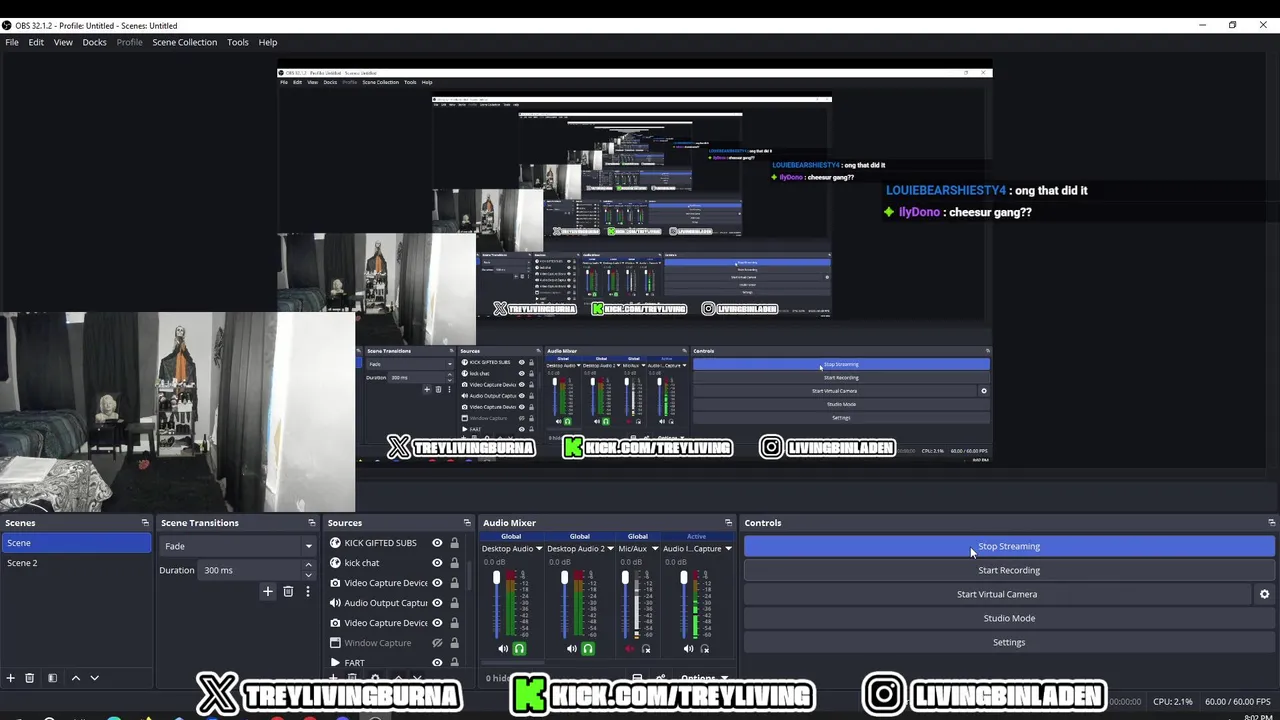Open the Desktop Audio options dropdown arrow
Screen dimensions: 1280x720
pyautogui.click(x=539, y=549)
